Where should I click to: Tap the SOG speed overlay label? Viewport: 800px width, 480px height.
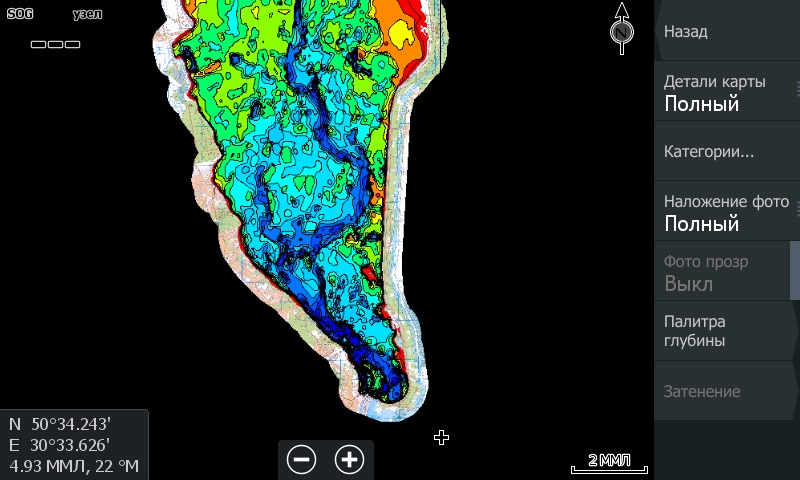point(18,15)
